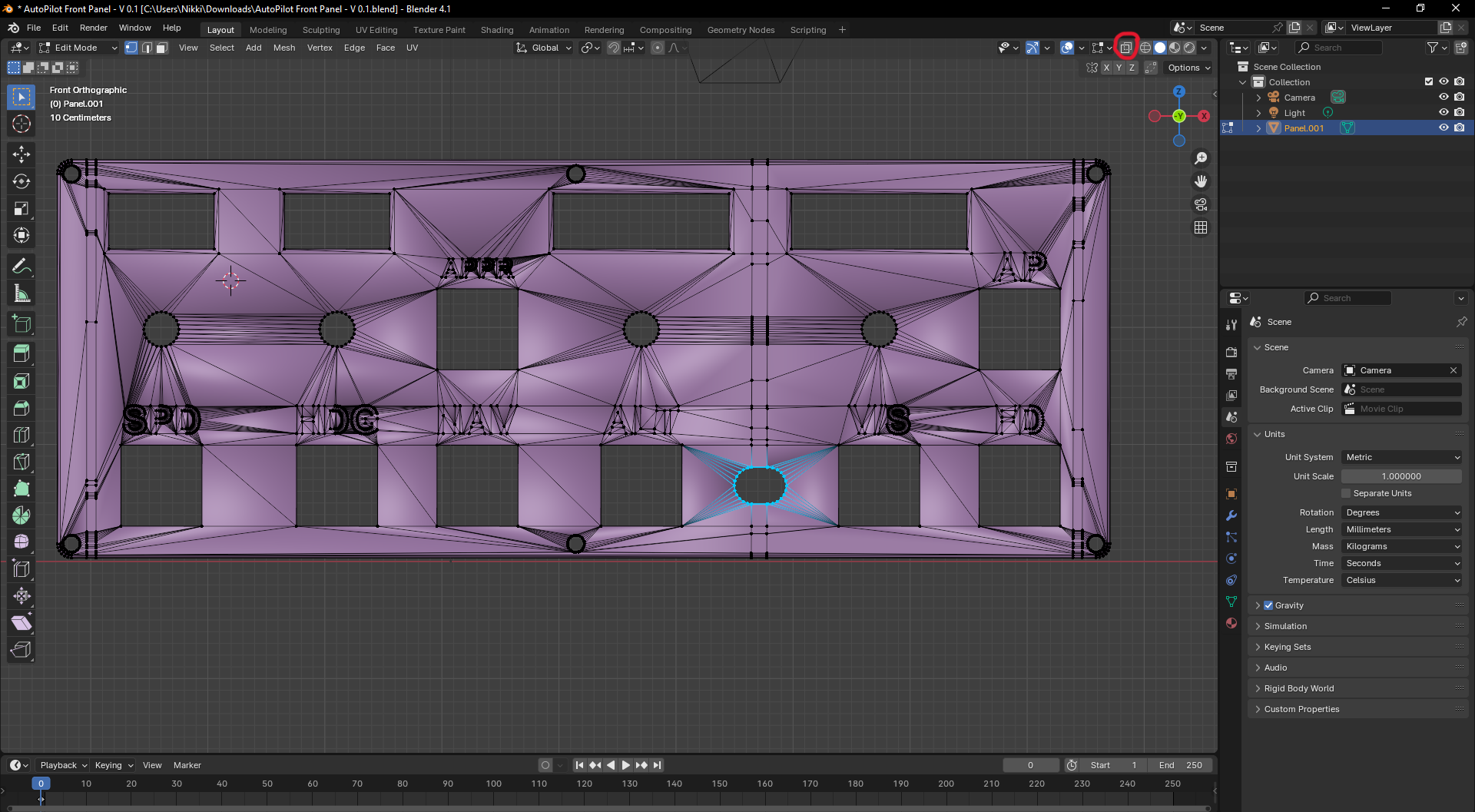This screenshot has height=812, width=1475.
Task: Toggle X axis mirror button
Action: (x=1106, y=68)
